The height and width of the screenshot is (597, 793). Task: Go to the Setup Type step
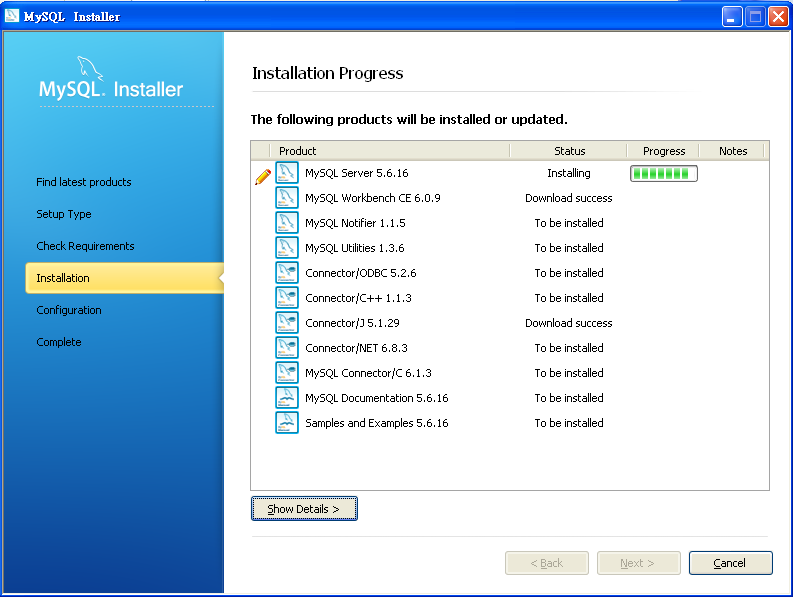coord(64,214)
